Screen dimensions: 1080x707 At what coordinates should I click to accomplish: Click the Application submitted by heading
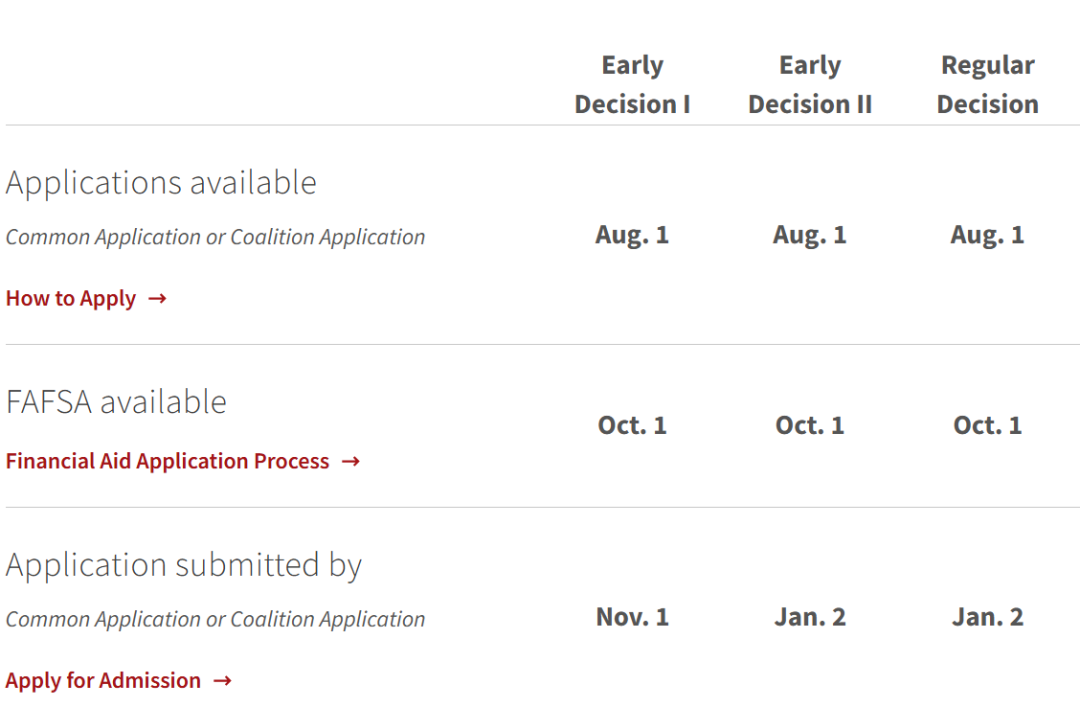[x=184, y=566]
